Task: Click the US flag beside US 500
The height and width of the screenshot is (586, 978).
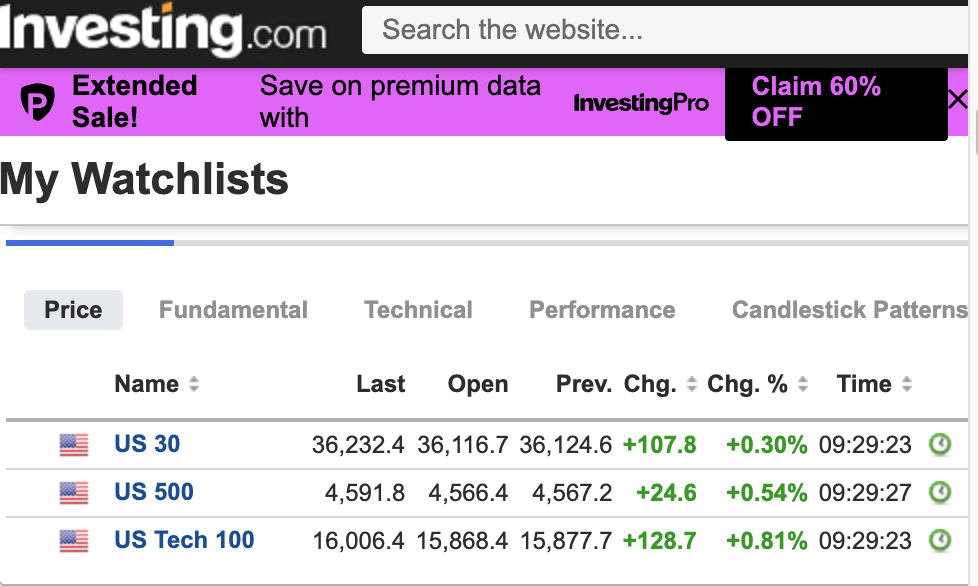Action: pyautogui.click(x=74, y=493)
